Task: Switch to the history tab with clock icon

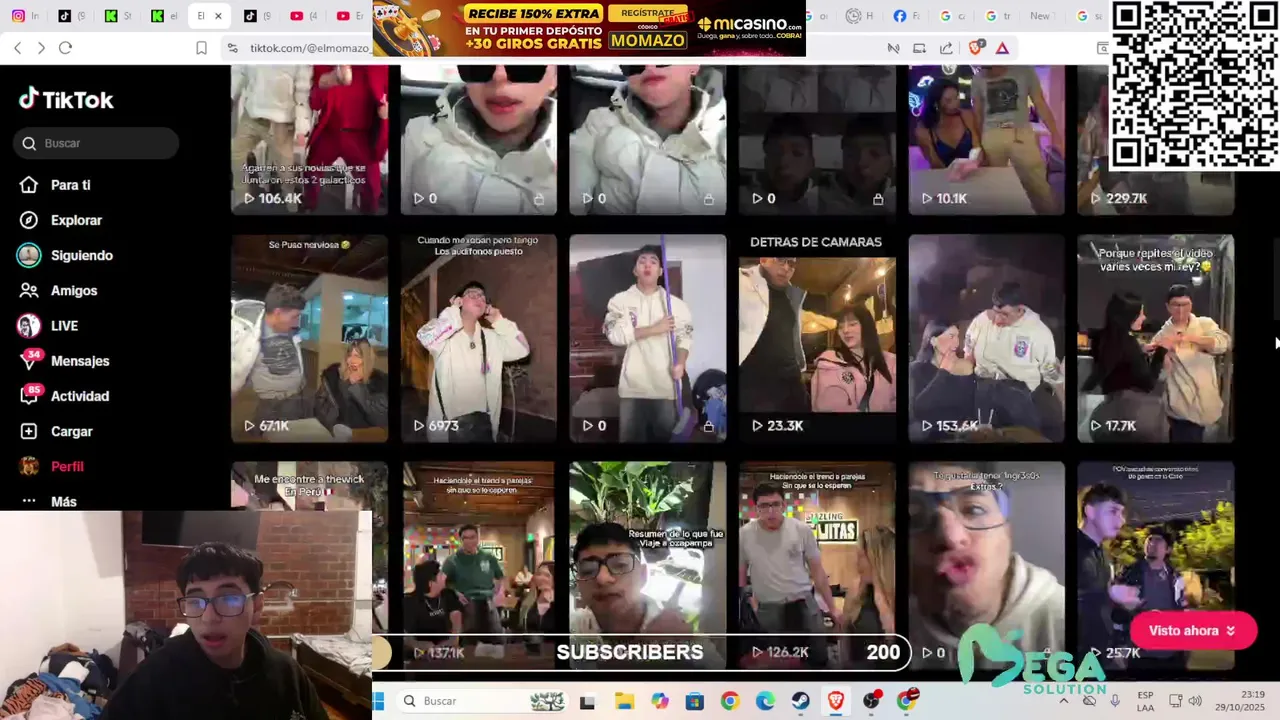Action: pos(859,16)
